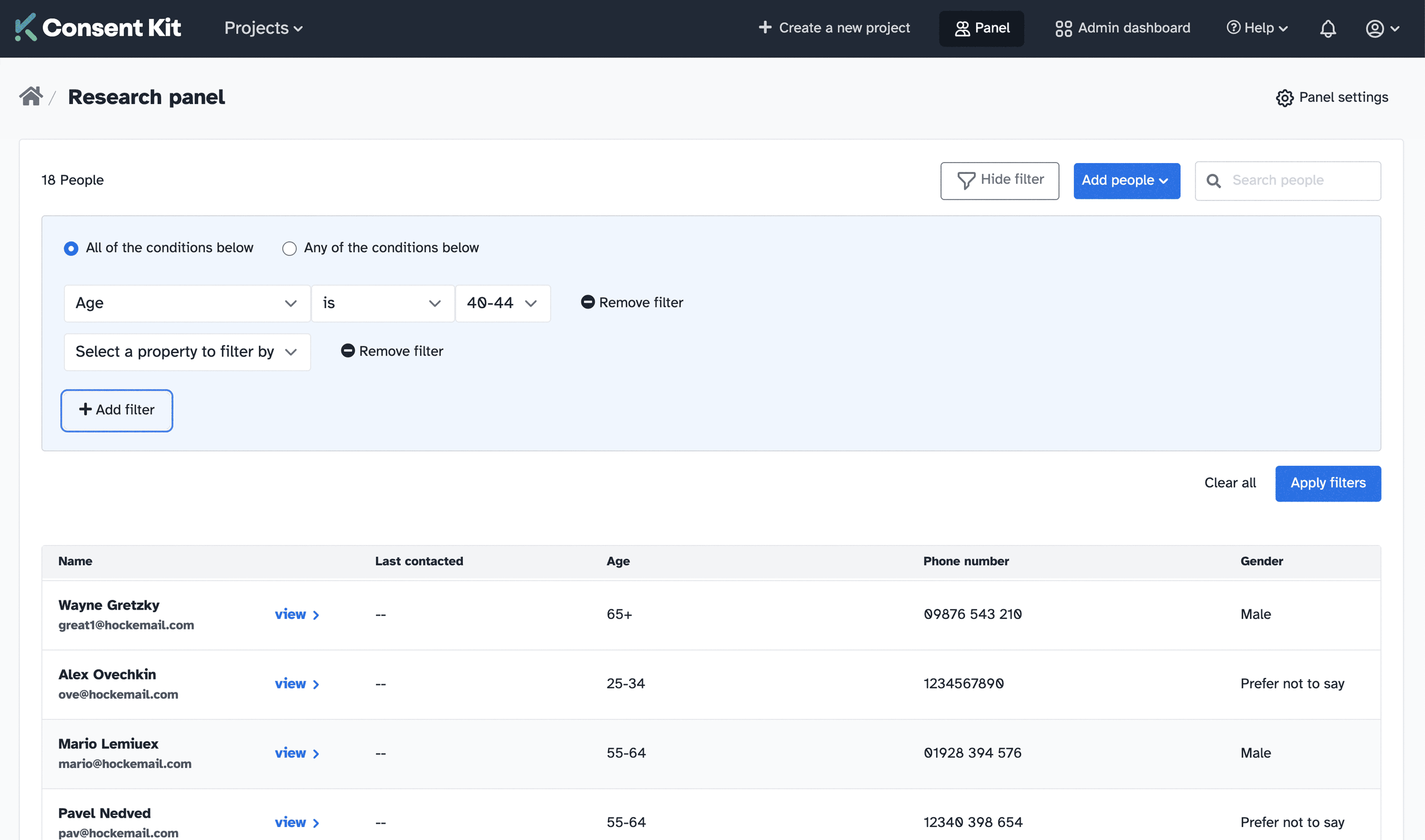Click the home breadcrumb icon

coord(30,96)
